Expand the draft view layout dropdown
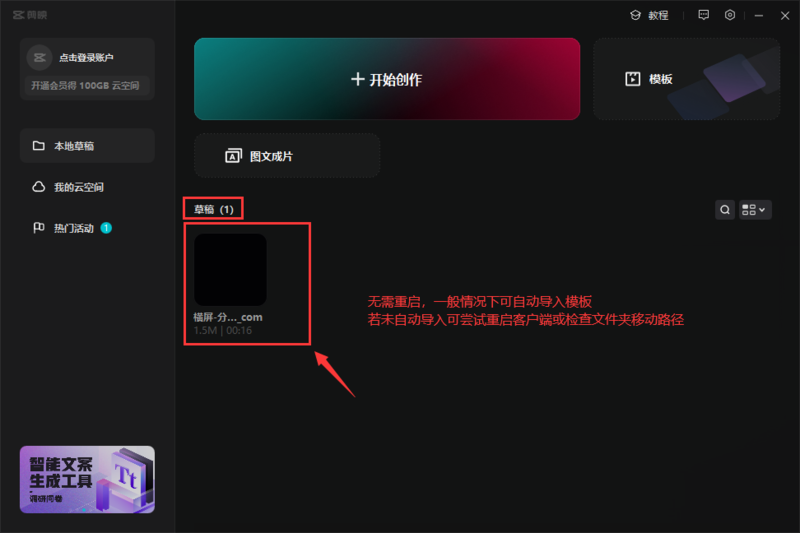The width and height of the screenshot is (800, 533). coord(754,210)
